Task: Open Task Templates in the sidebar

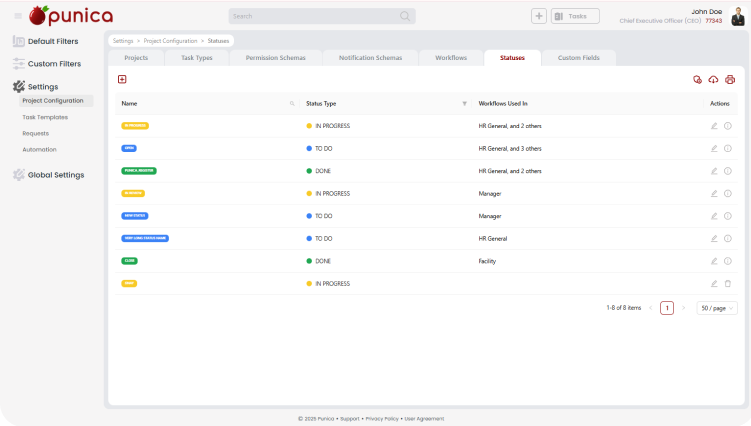Action: point(45,117)
